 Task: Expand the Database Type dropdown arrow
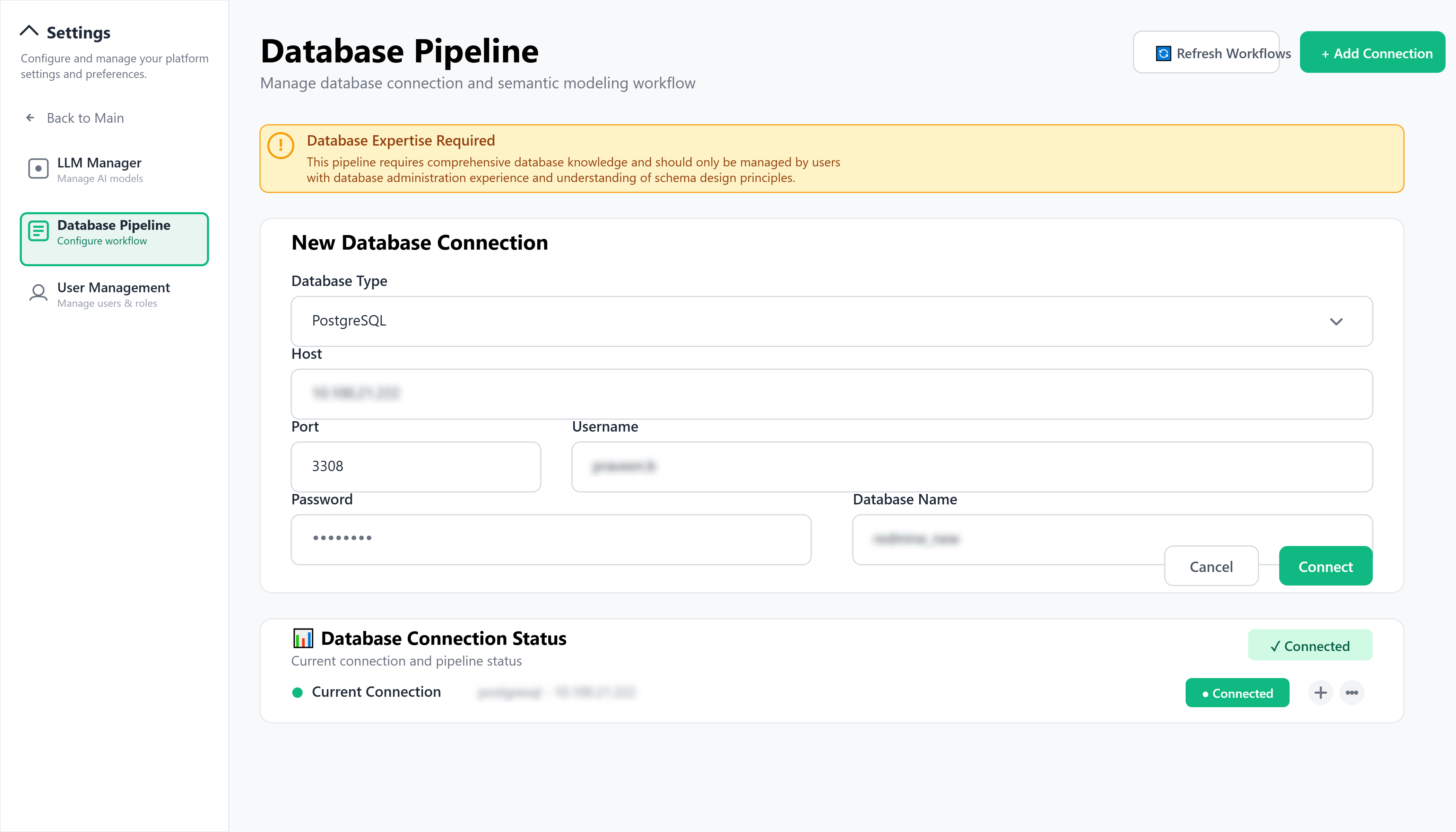(x=1336, y=322)
